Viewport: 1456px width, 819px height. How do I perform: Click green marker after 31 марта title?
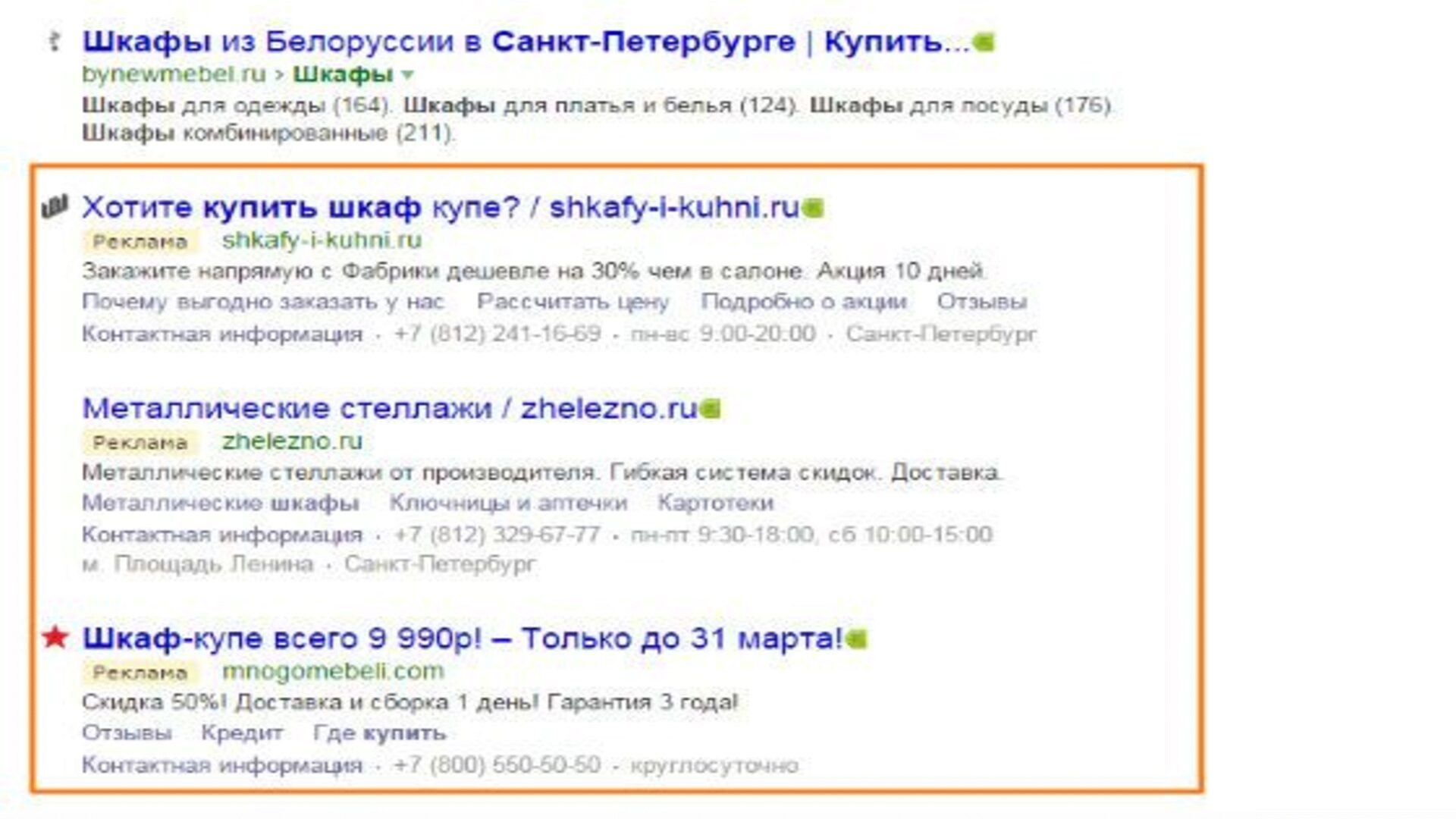(x=857, y=639)
